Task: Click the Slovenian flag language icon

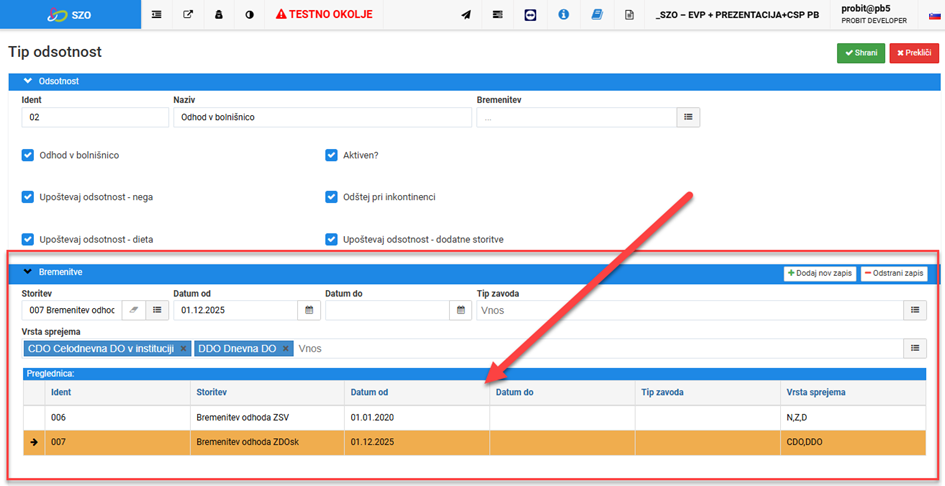Action: (x=933, y=15)
